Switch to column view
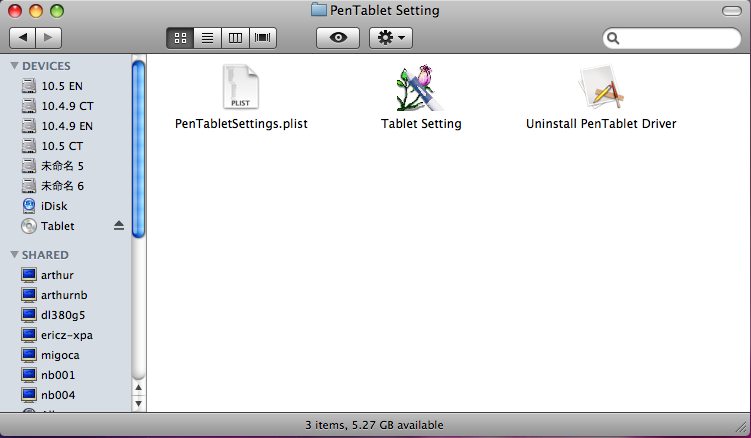751x438 pixels. [x=235, y=38]
